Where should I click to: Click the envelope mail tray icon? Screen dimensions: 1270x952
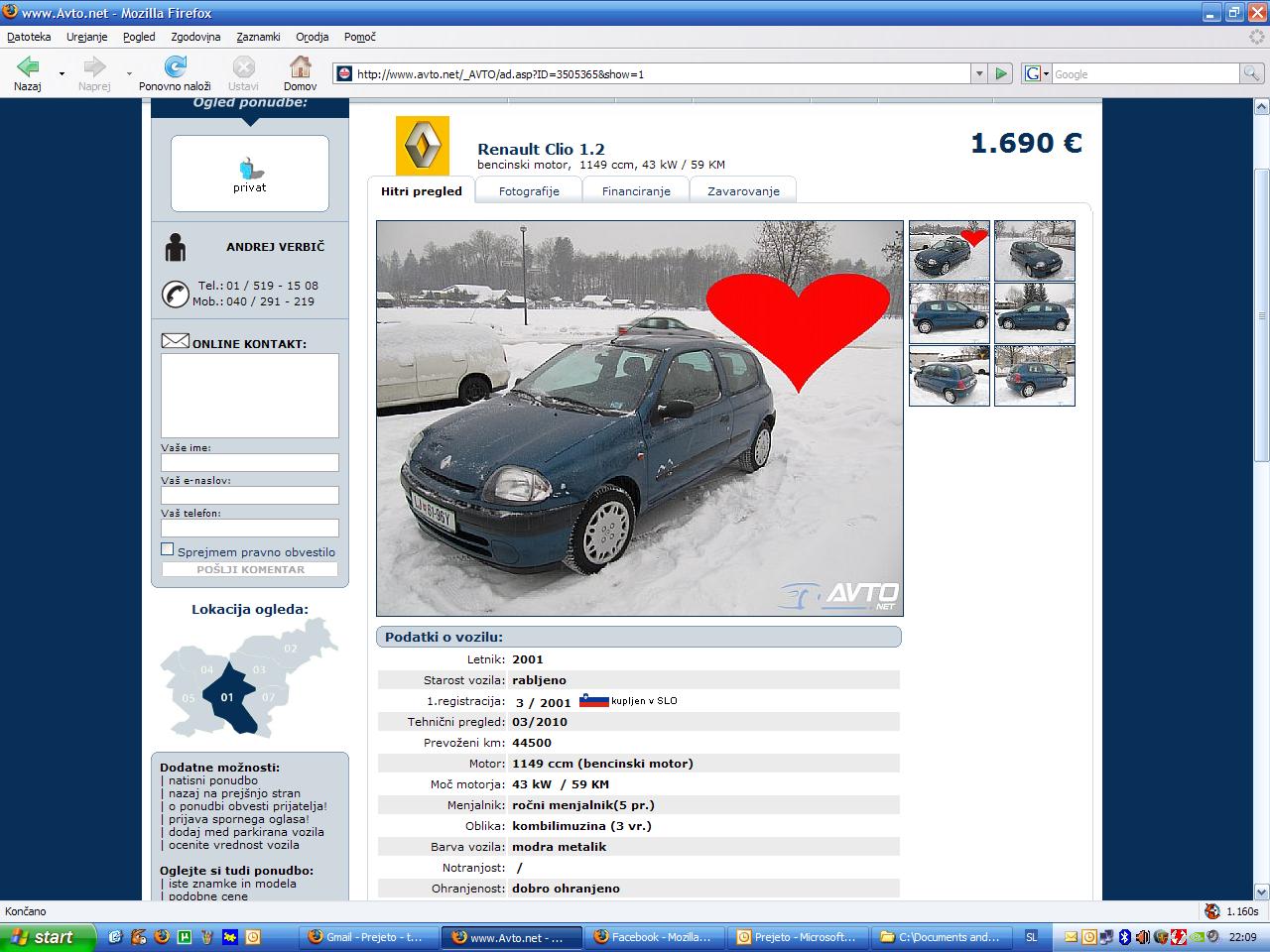pos(1071,936)
